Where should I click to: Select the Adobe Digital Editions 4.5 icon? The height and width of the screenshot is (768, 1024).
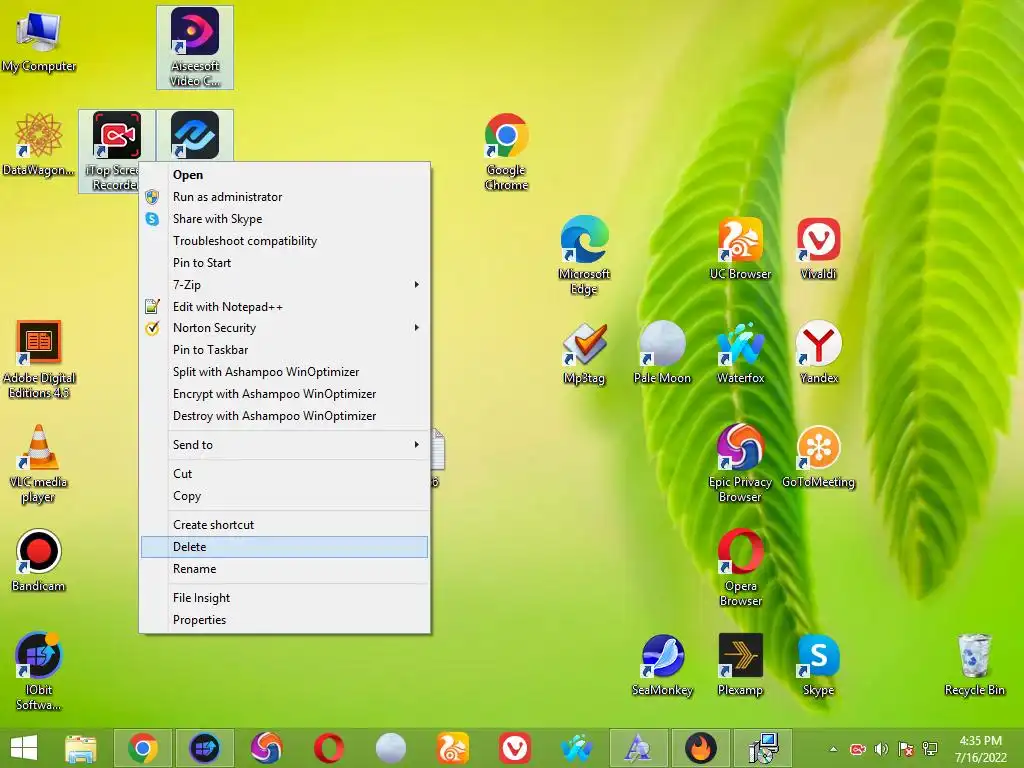coord(39,359)
